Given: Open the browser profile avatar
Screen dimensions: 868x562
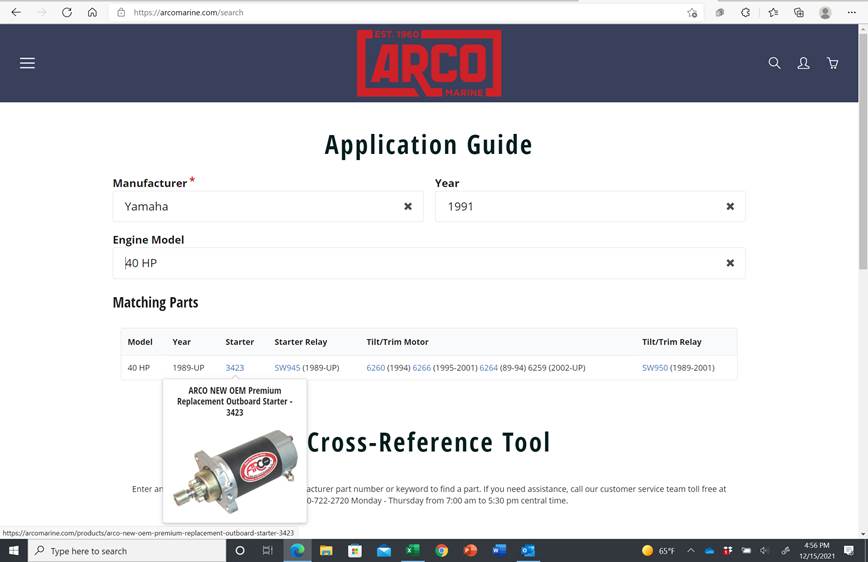Looking at the screenshot, I should click(x=825, y=12).
